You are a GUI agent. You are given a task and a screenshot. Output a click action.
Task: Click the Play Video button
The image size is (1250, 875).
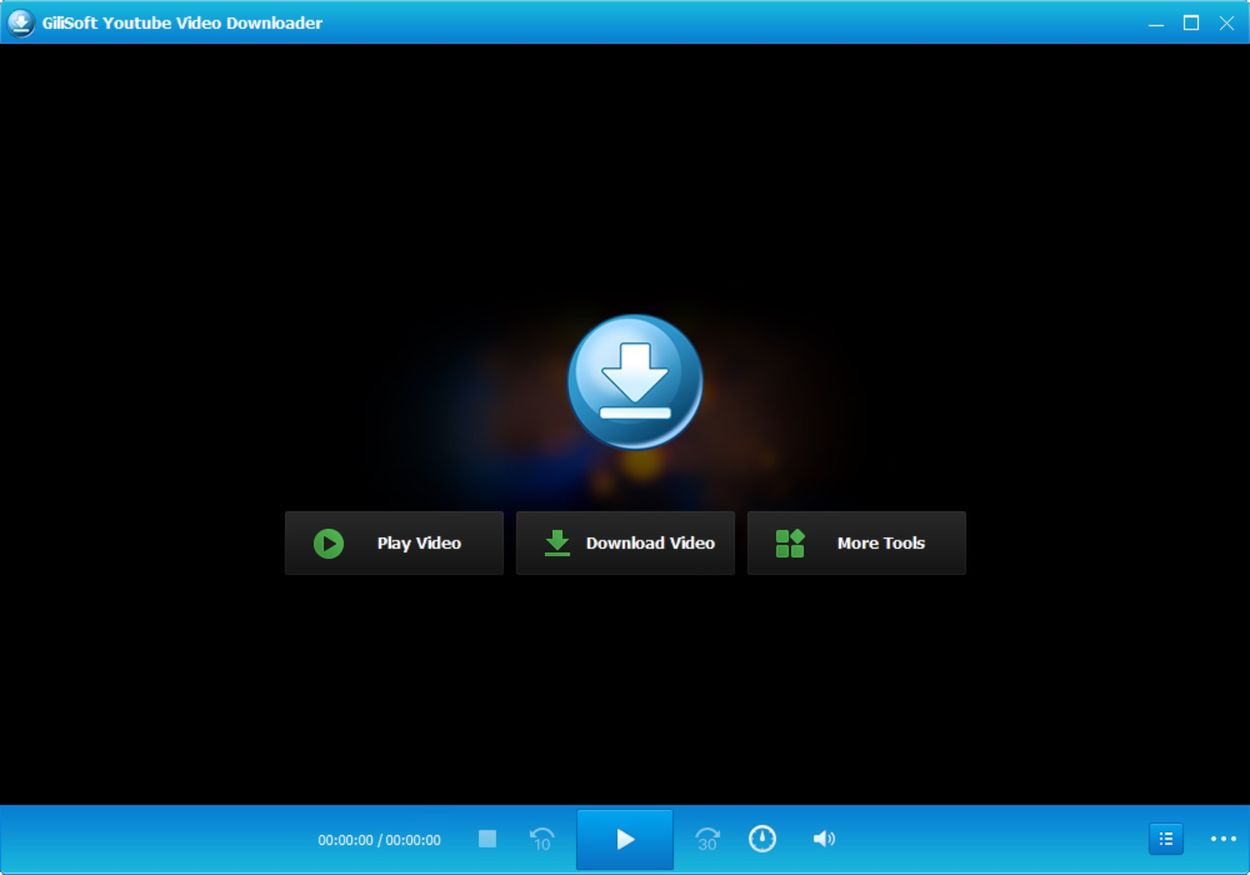tap(394, 543)
